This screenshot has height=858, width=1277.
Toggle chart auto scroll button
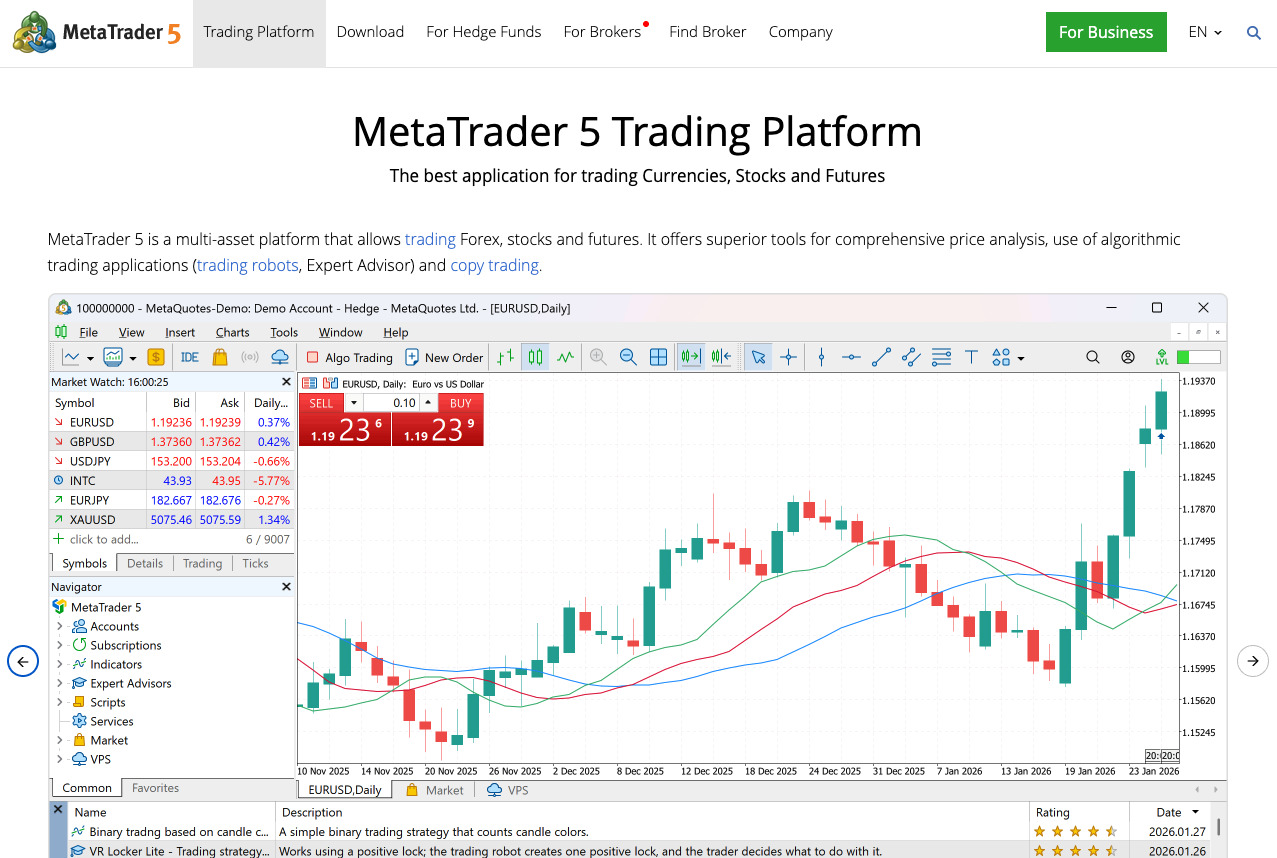tap(689, 357)
